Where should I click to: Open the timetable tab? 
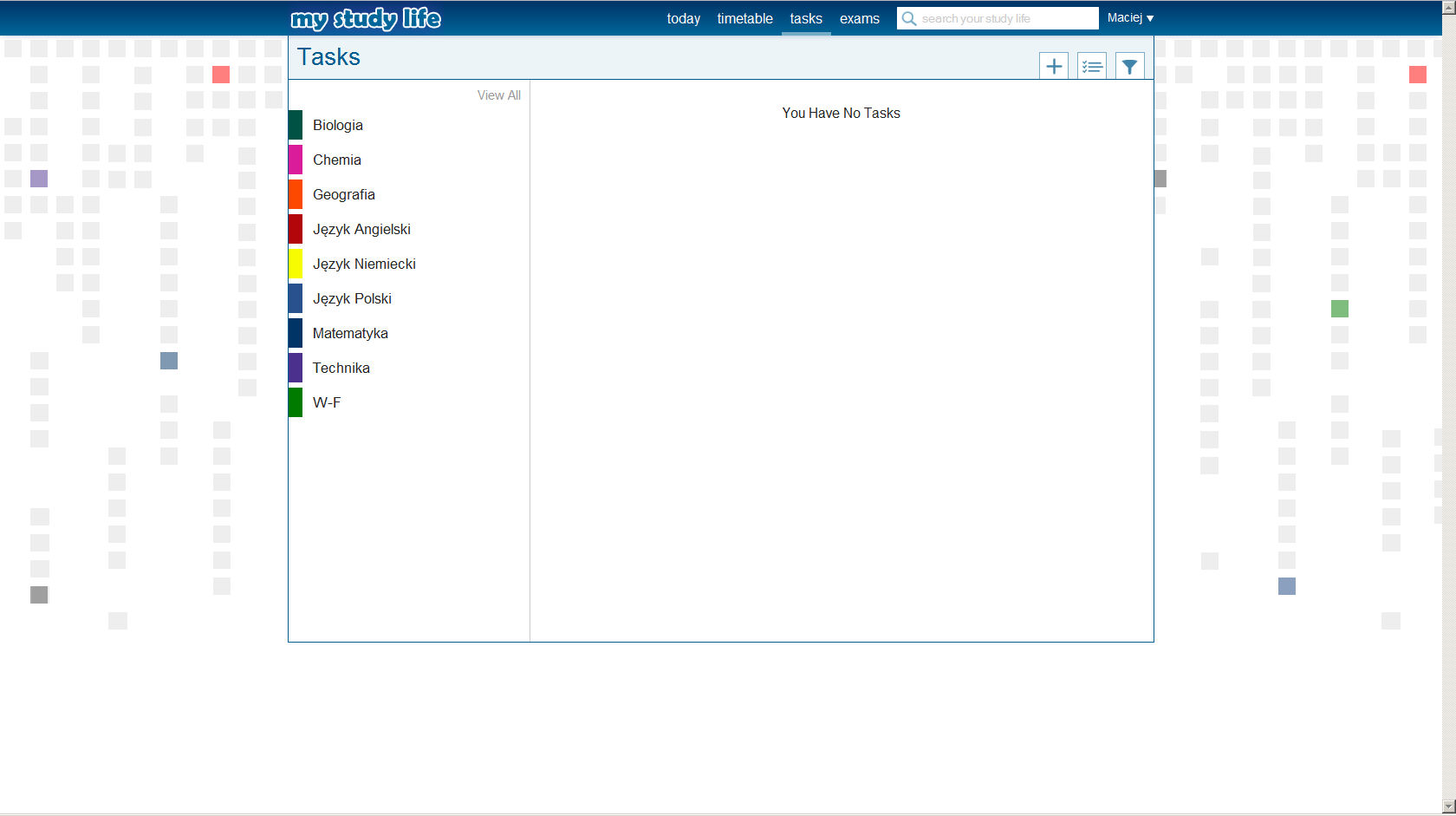pos(744,18)
